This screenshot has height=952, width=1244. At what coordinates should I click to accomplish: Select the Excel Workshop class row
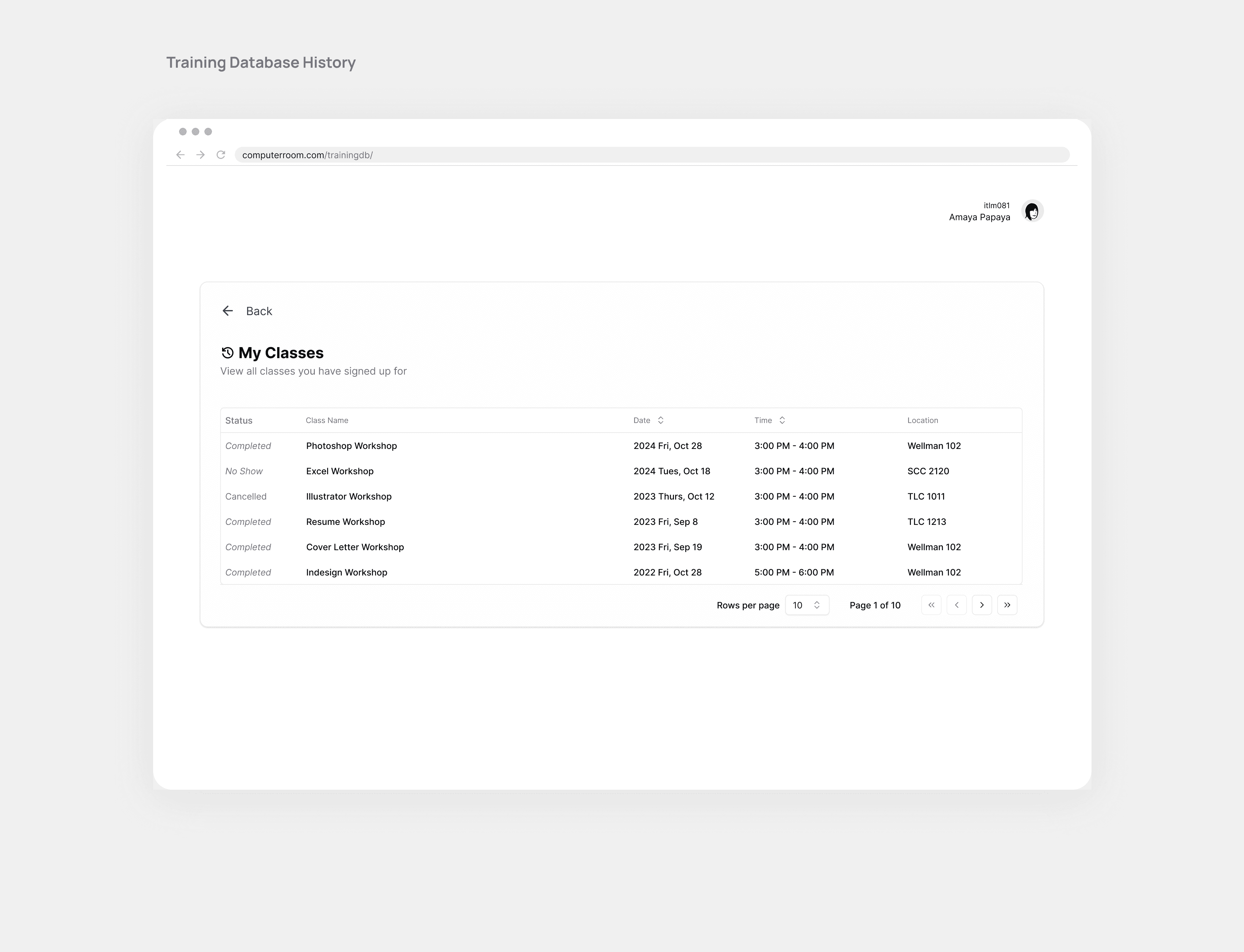coord(339,471)
